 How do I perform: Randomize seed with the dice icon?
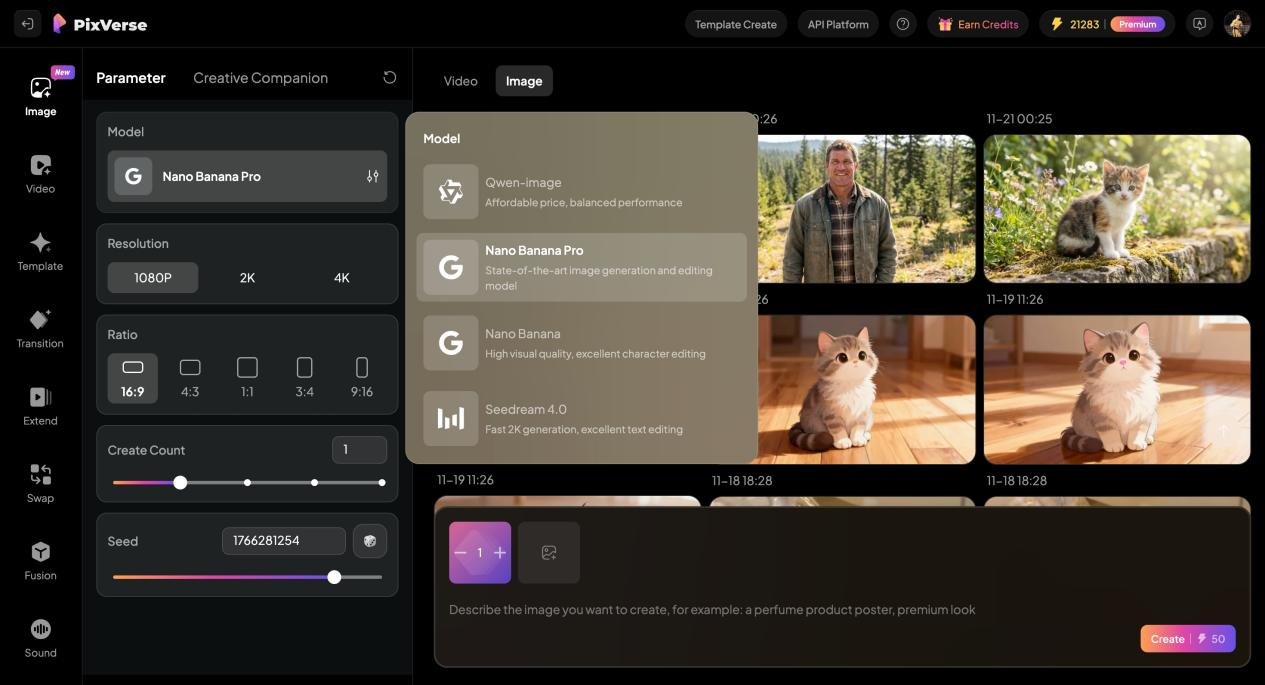point(370,541)
